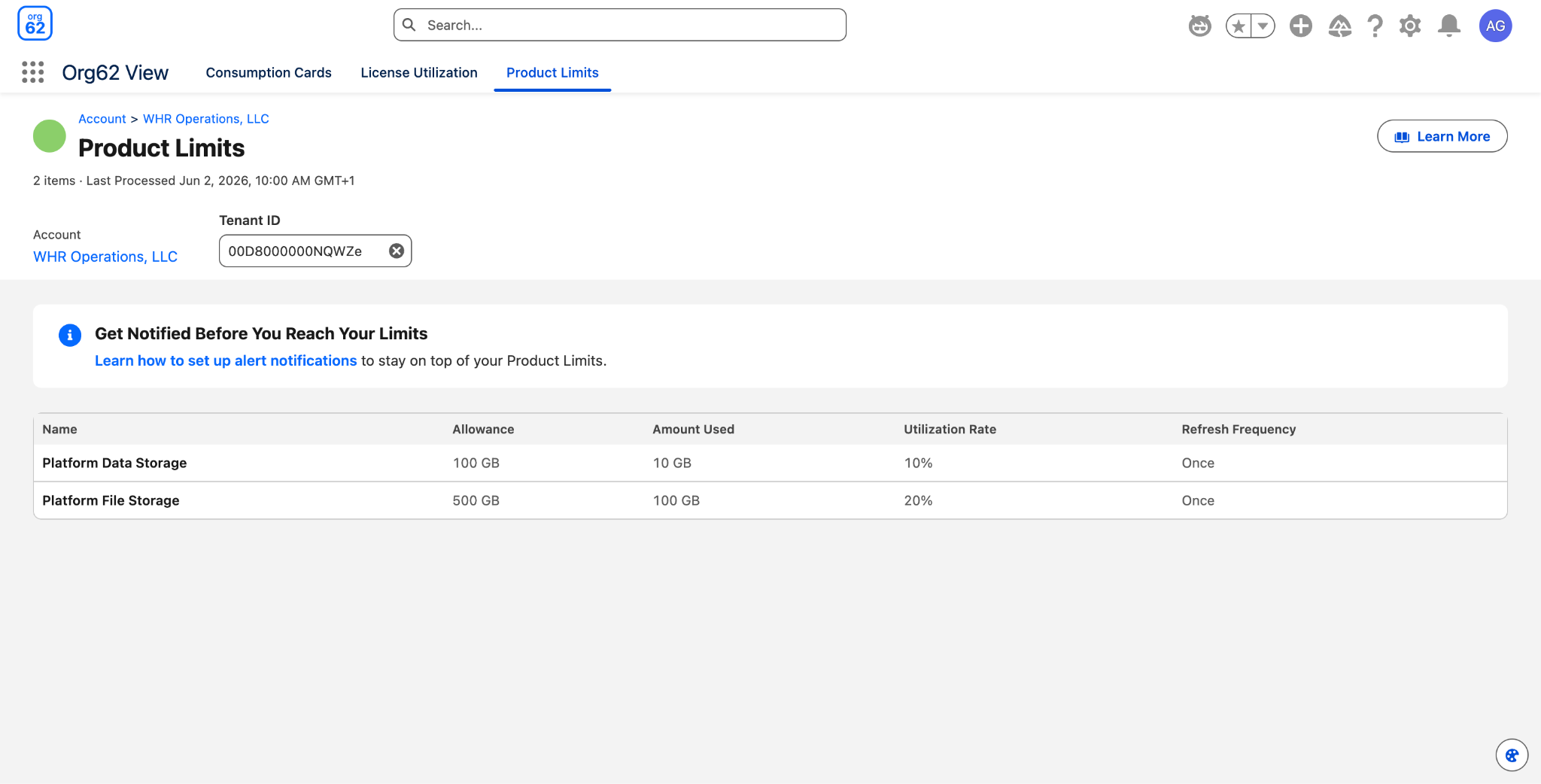Open the AG user profile avatar
The image size is (1541, 784).
[x=1496, y=26]
